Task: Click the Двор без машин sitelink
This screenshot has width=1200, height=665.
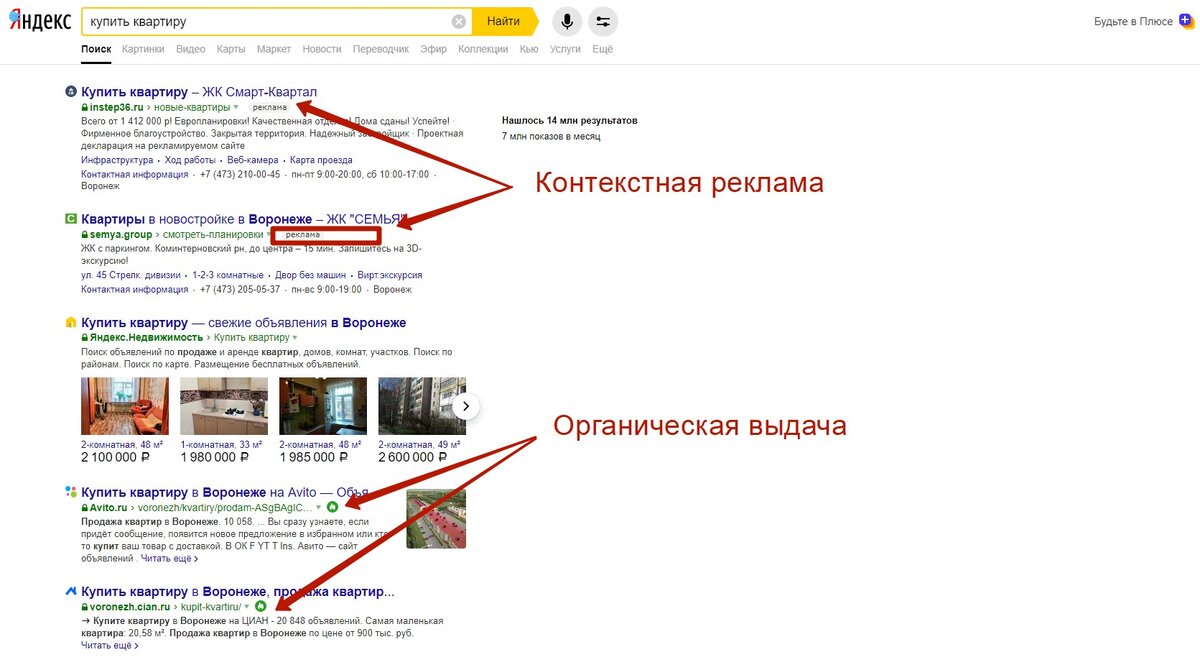Action: pyautogui.click(x=310, y=275)
